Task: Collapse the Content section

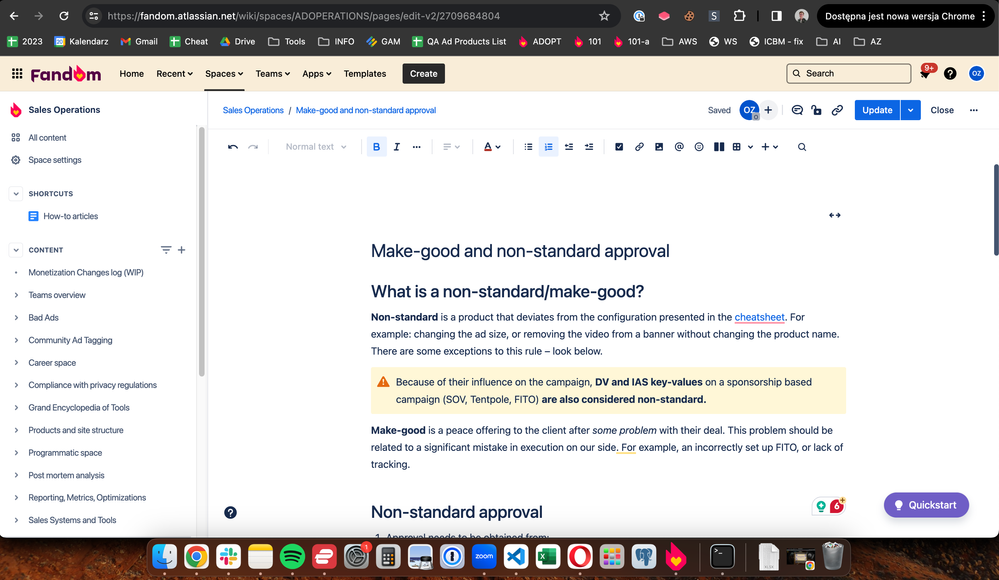Action: [16, 250]
